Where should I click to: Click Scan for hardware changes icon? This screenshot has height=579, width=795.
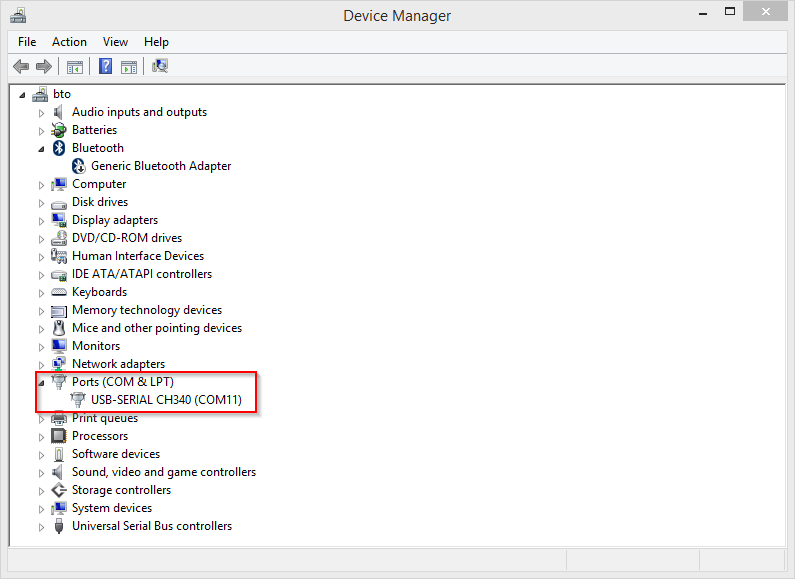160,66
